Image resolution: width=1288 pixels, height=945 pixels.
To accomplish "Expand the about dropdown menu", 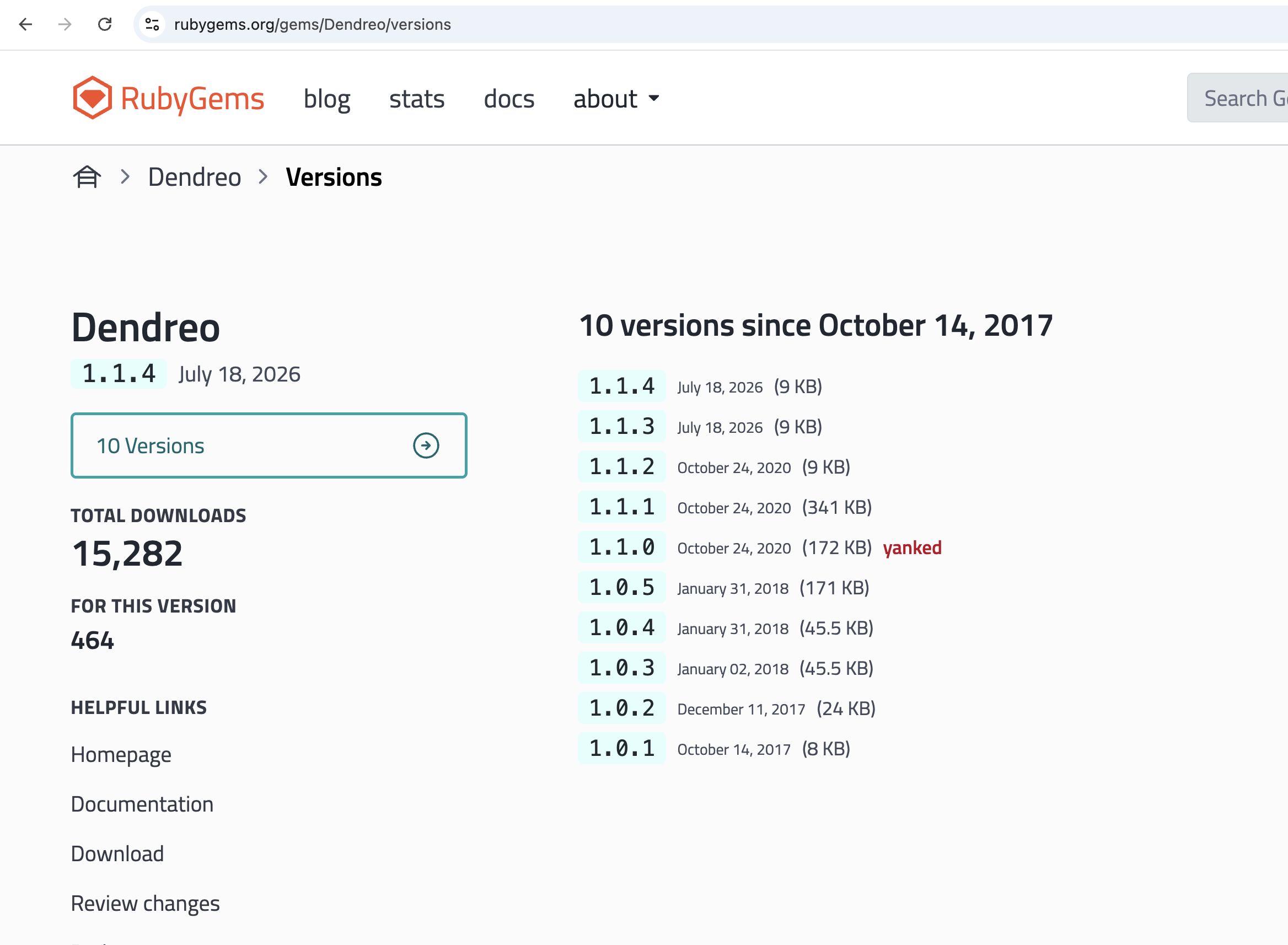I will tap(616, 98).
